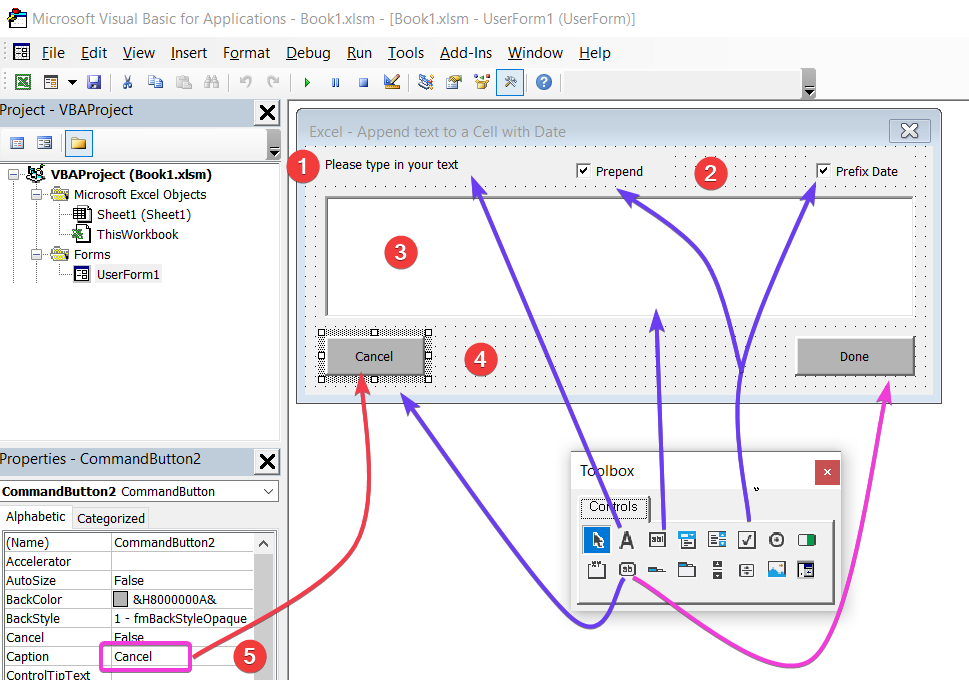Click View Object in the Project panel
Viewport: 969px width, 680px height.
point(44,143)
